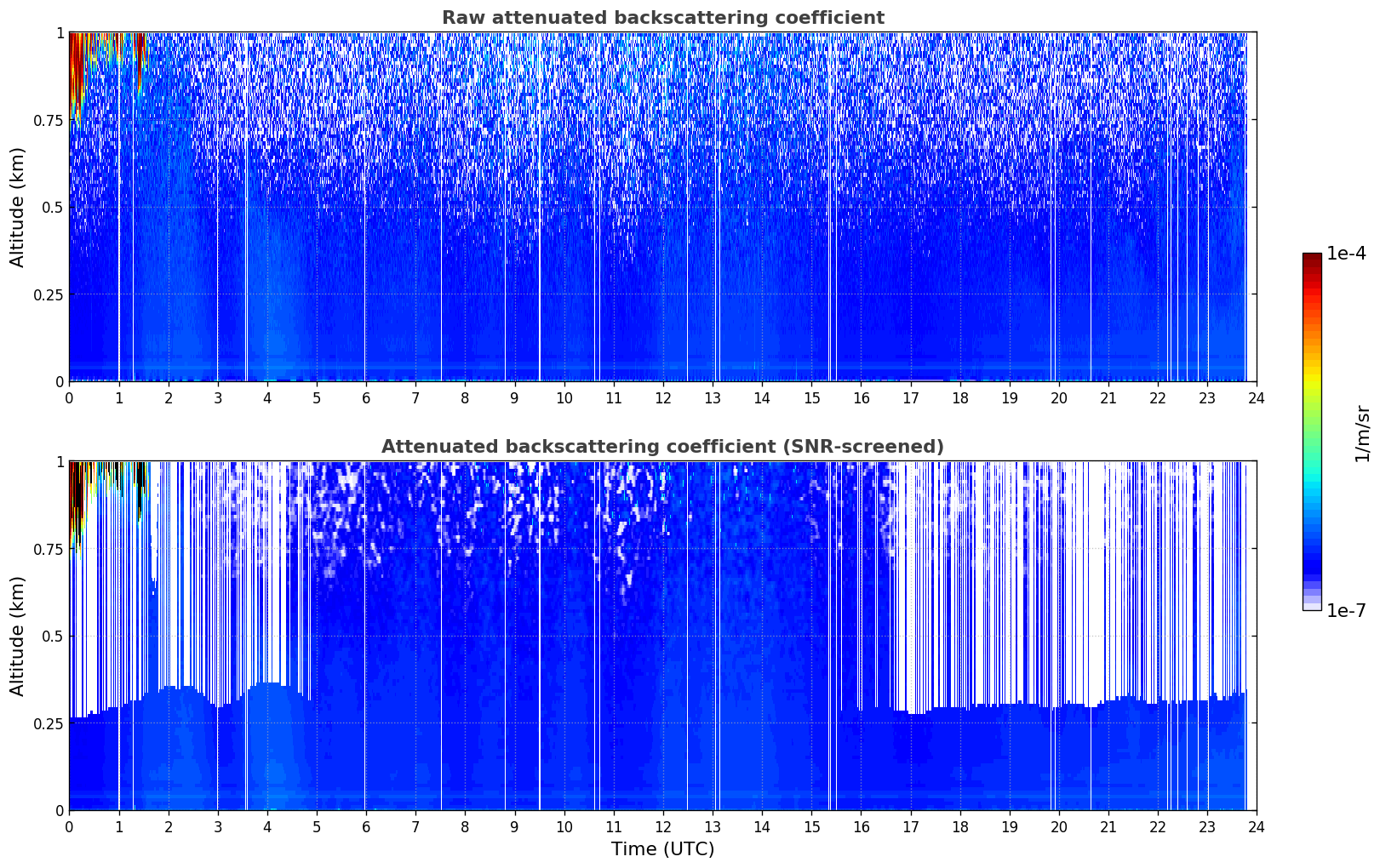
Task: Click the 'Raw attenuated backscattering coefficient' title
Action: click(662, 18)
